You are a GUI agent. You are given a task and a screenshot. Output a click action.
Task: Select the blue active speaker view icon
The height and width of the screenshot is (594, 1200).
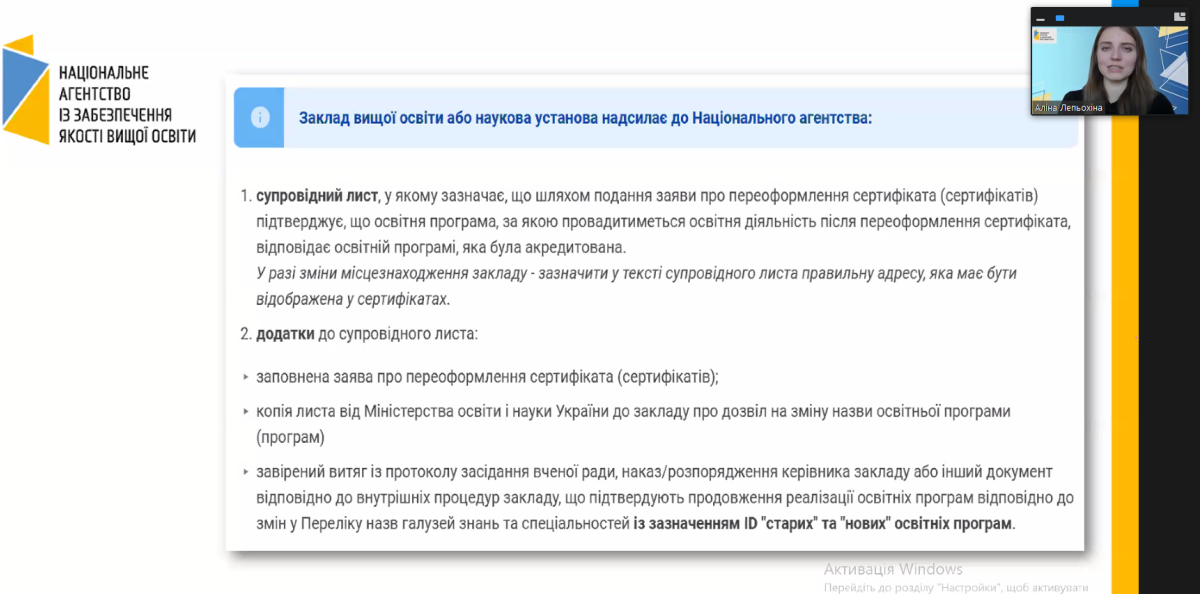coord(1060,18)
